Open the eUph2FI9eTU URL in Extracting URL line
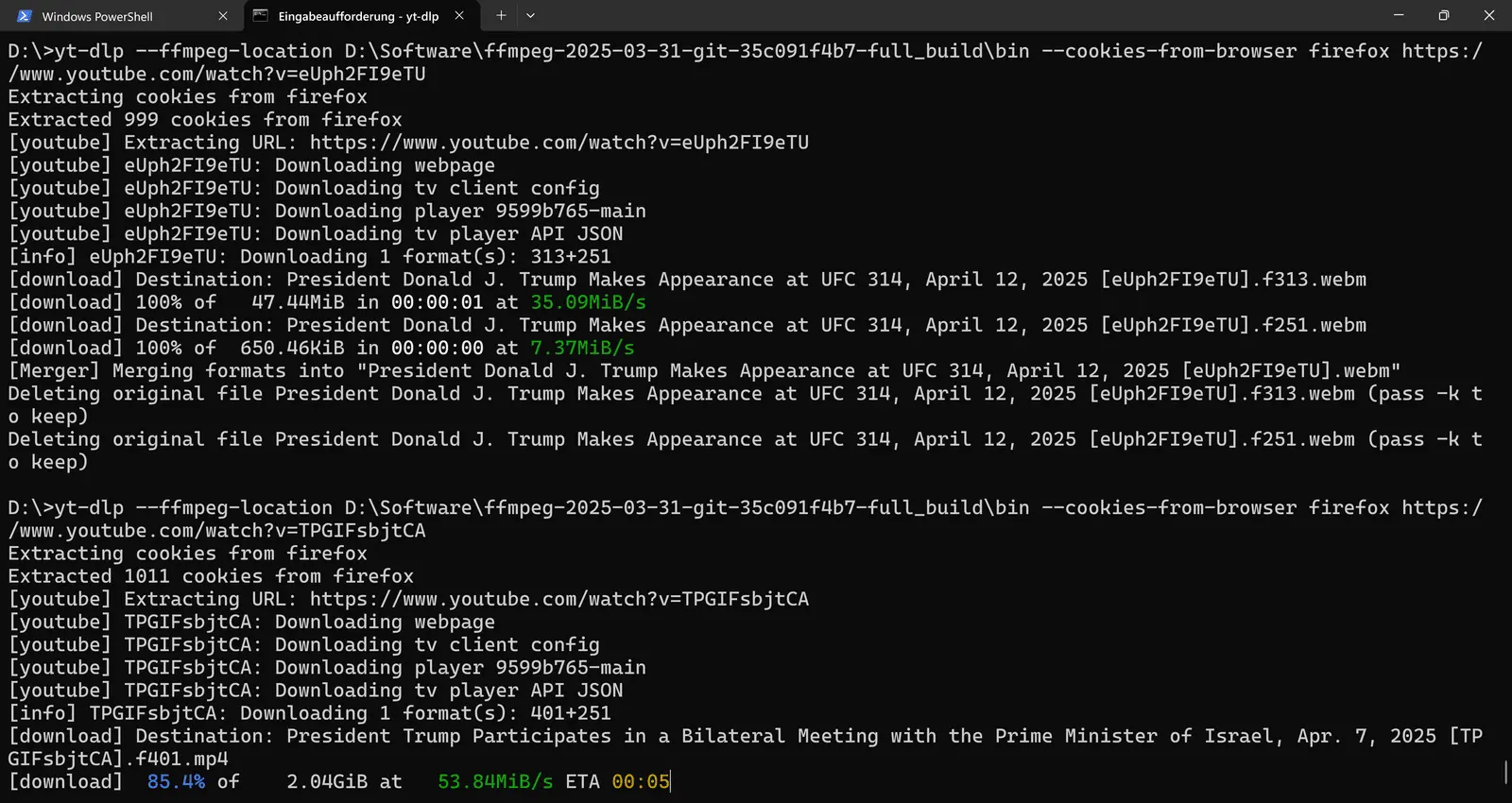The height and width of the screenshot is (803, 1512). [559, 143]
